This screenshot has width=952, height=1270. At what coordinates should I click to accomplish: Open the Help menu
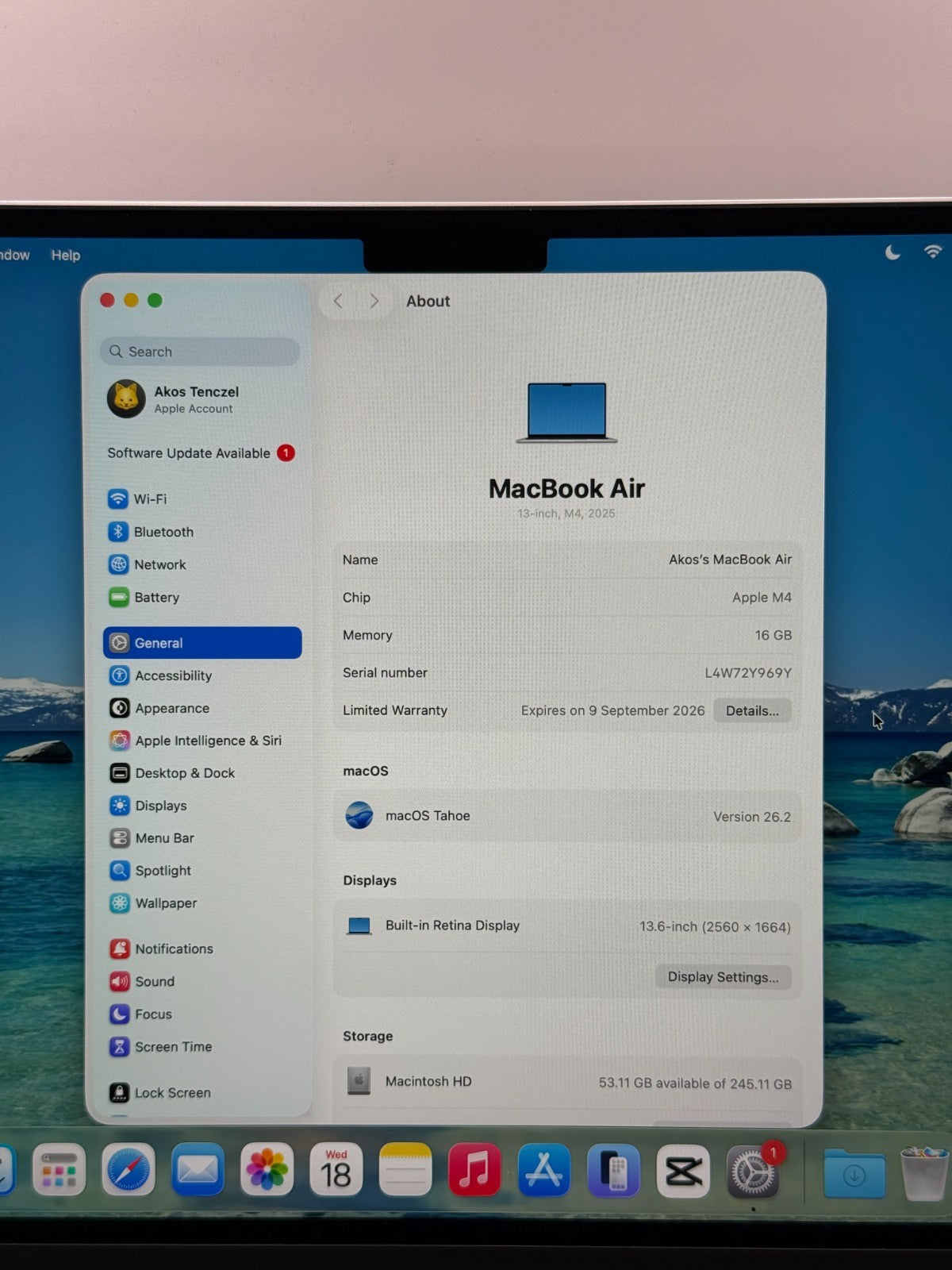66,255
